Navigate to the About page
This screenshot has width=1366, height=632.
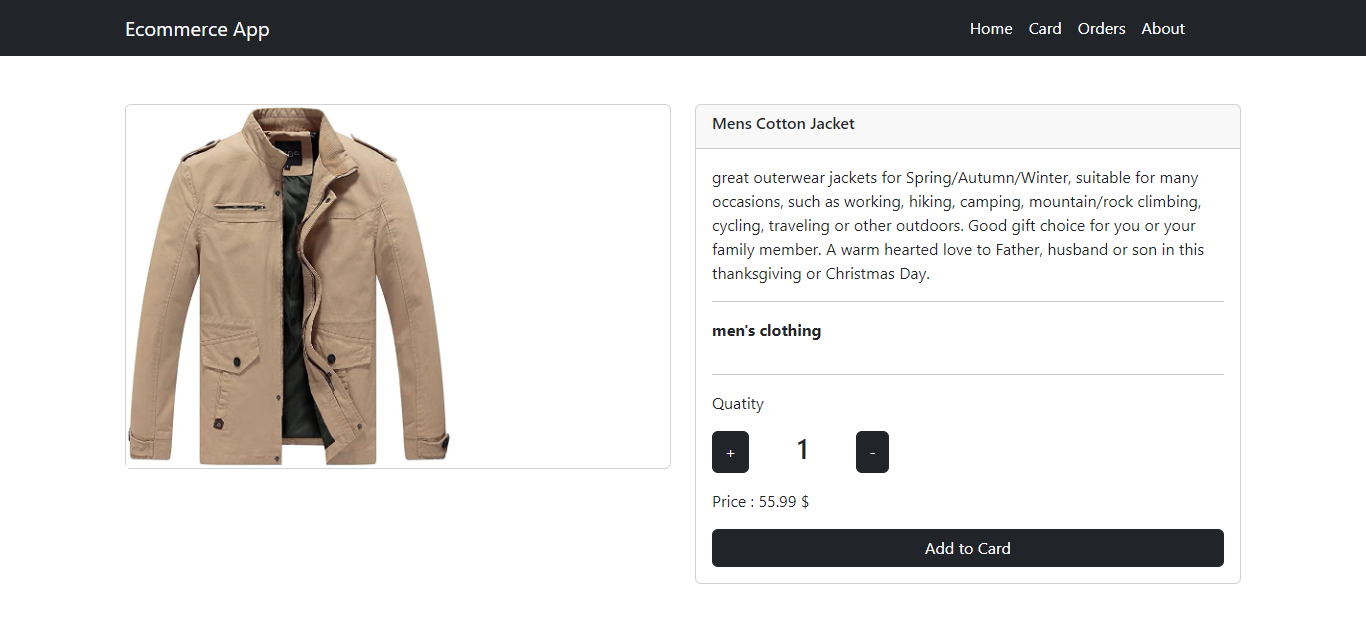point(1163,29)
